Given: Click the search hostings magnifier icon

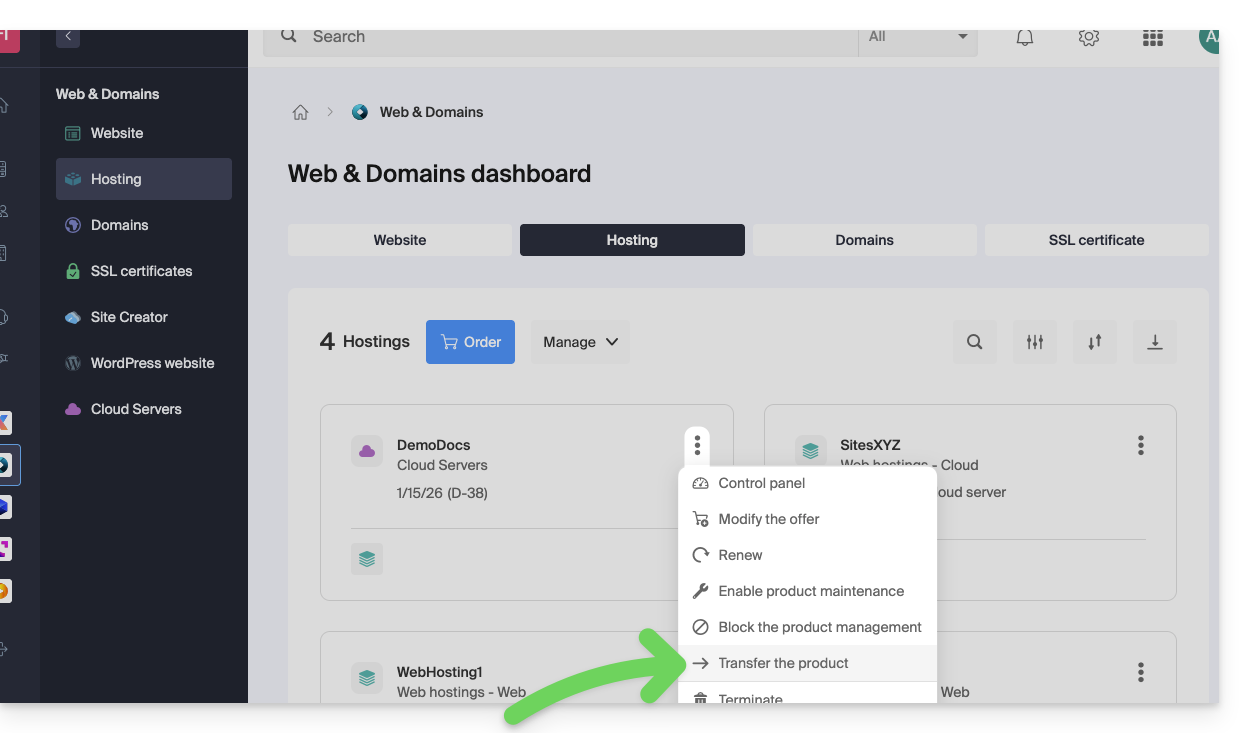Looking at the screenshot, I should point(974,342).
